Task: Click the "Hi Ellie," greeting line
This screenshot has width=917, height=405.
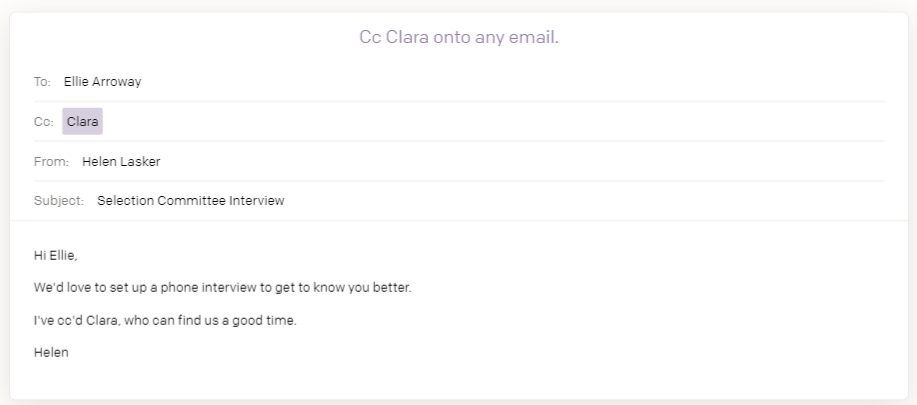Action: (x=55, y=256)
